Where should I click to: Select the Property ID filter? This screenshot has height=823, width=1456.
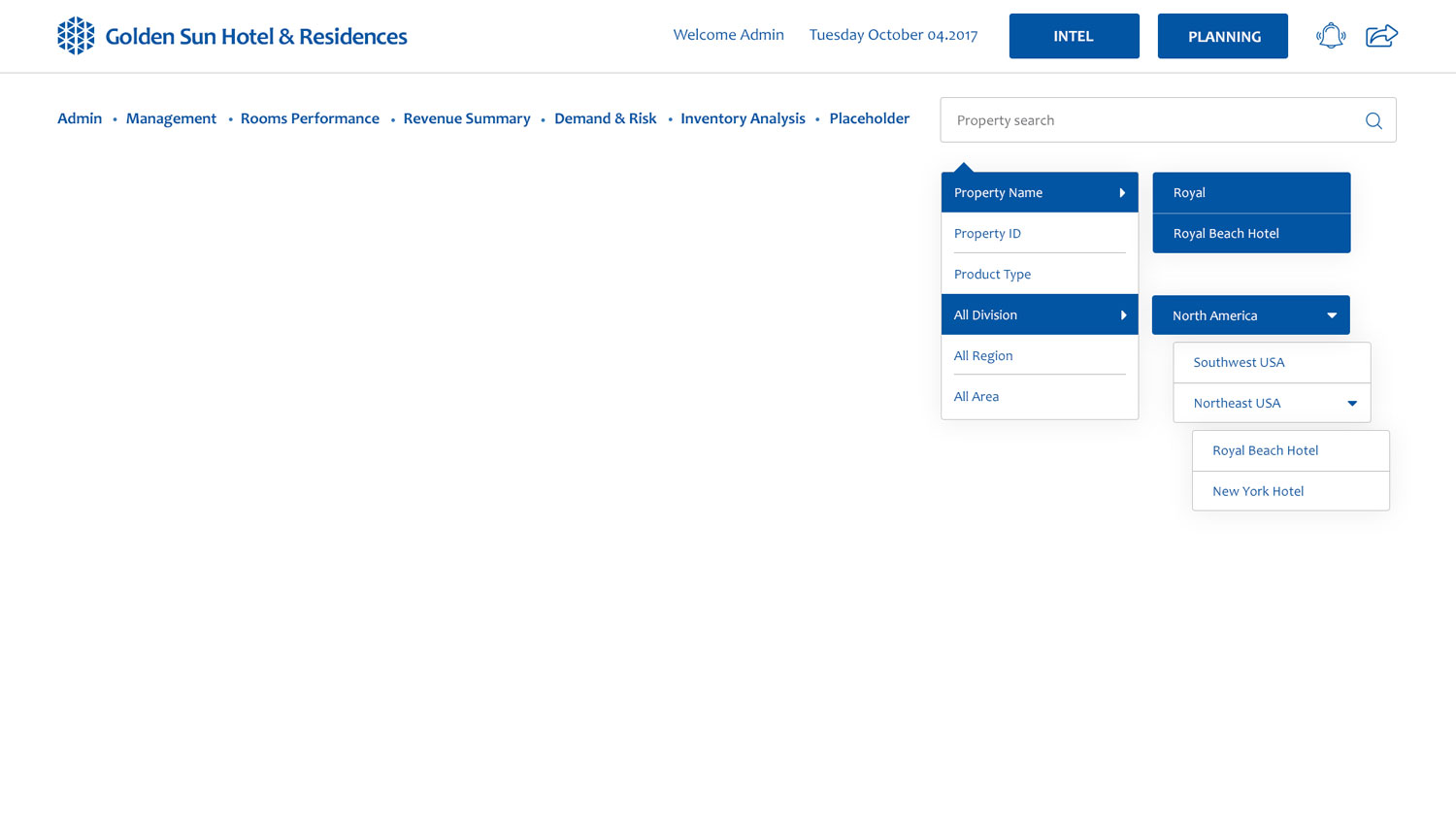pyautogui.click(x=1040, y=233)
